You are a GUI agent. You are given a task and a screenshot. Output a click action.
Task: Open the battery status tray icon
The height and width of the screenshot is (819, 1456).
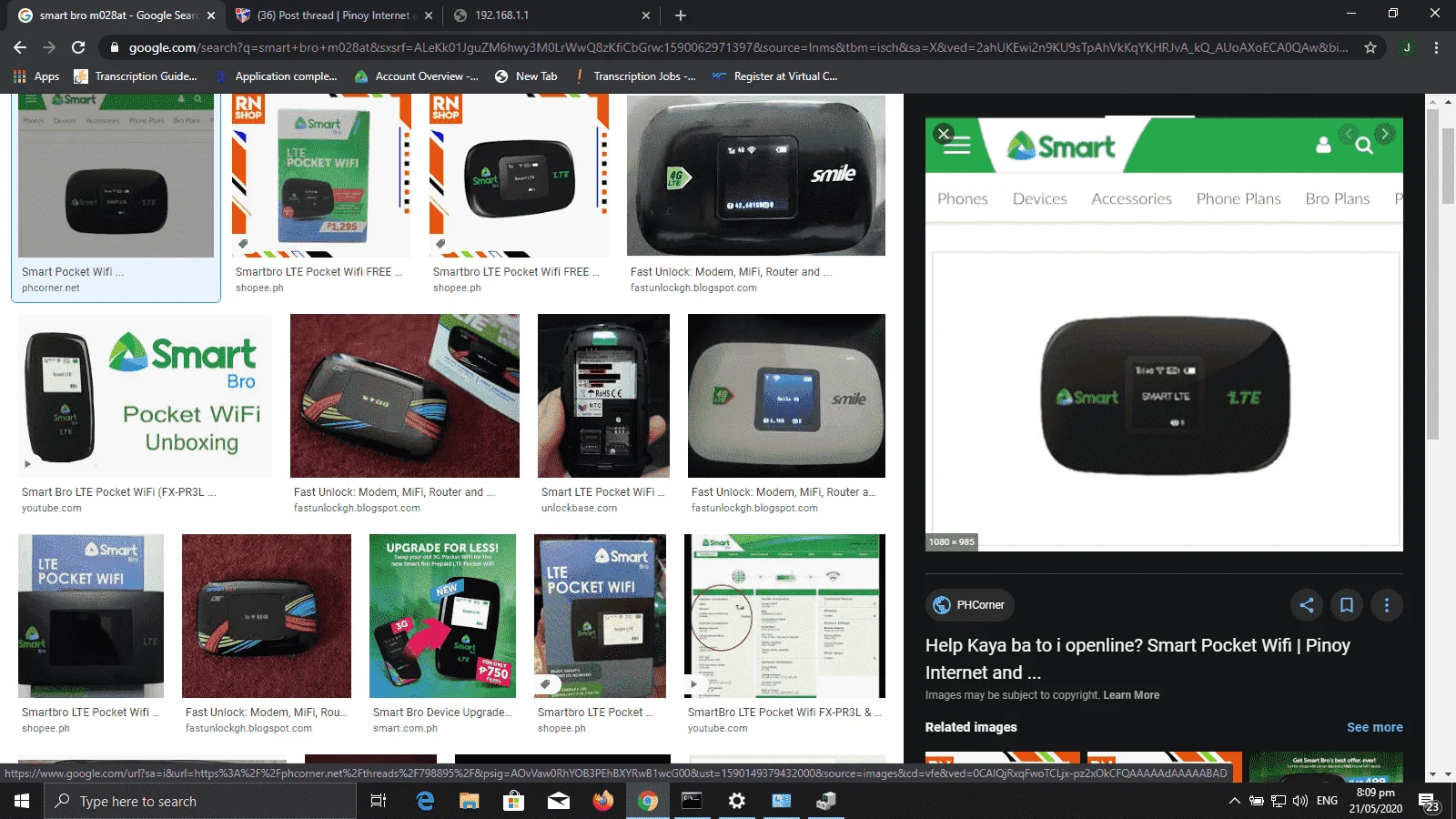click(x=1257, y=801)
